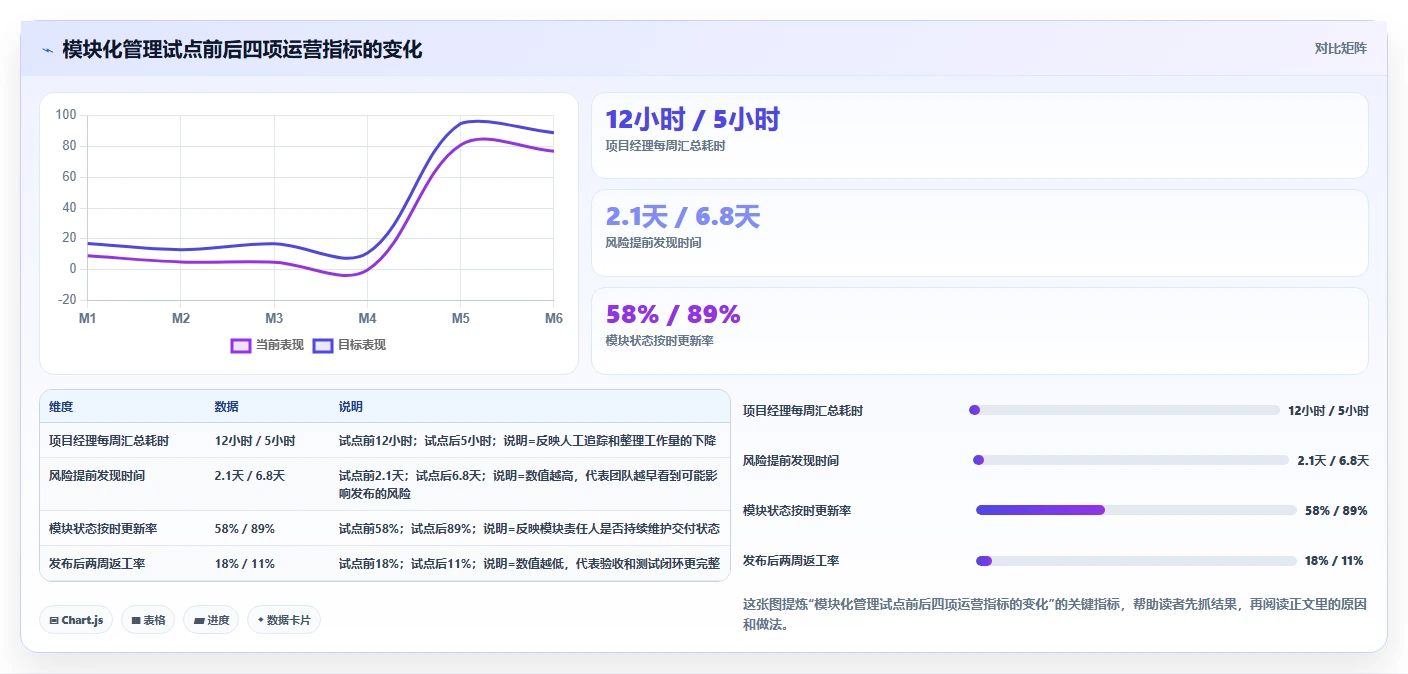Click the progress value 18% / 11%

(x=1334, y=561)
